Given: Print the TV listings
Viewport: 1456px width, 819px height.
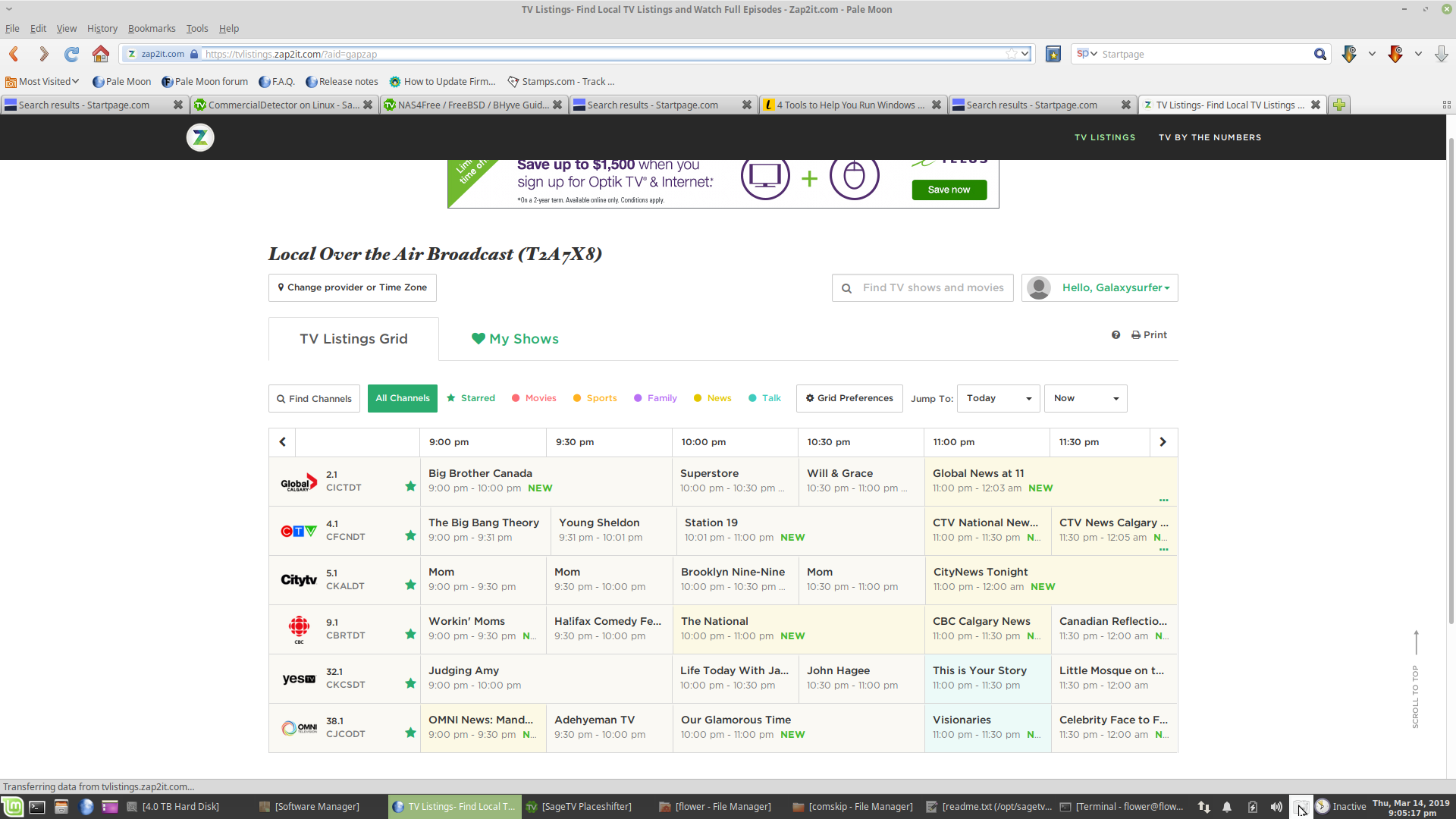Looking at the screenshot, I should click(x=1149, y=334).
